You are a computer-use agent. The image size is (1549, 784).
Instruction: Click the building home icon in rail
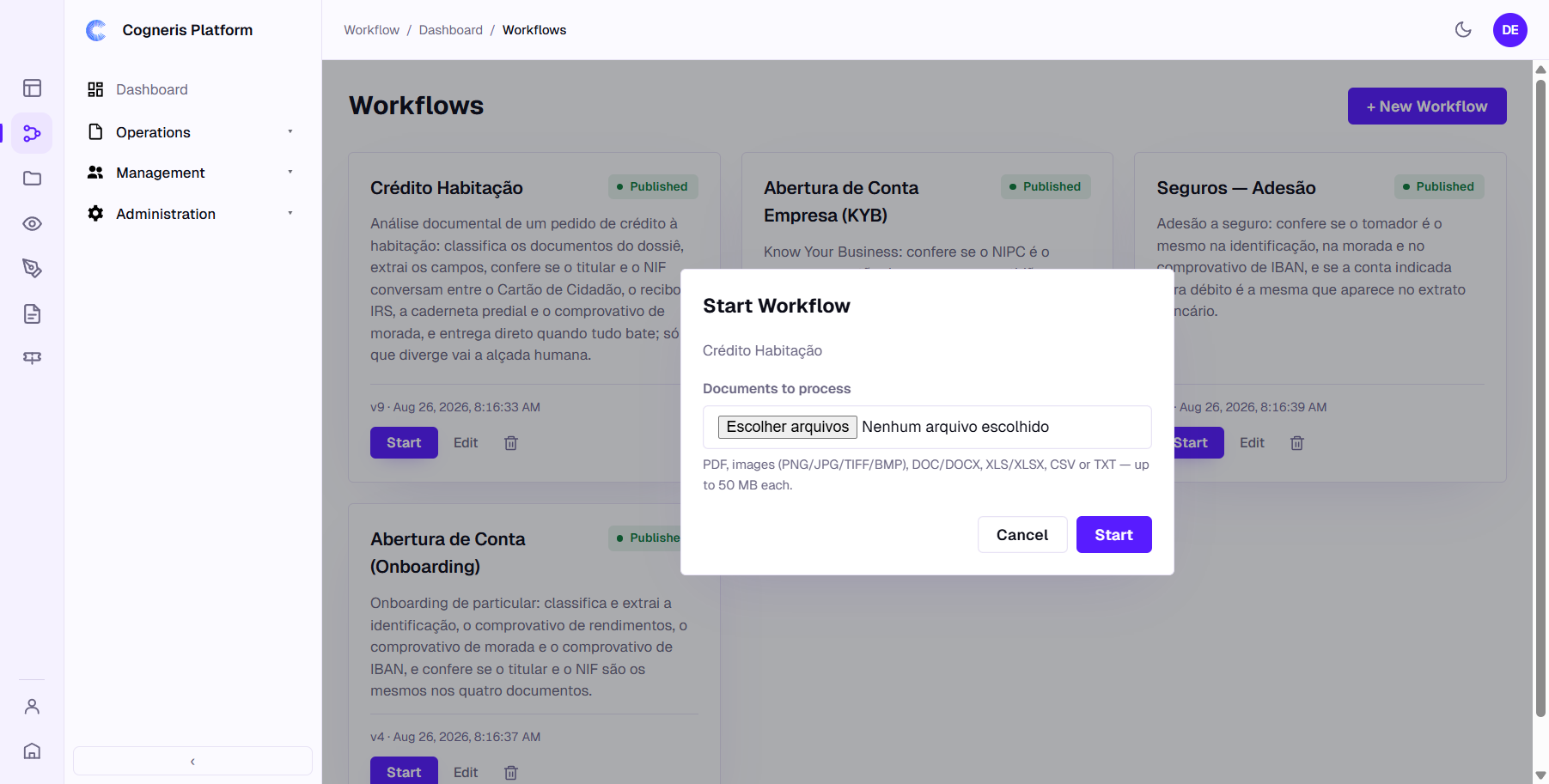[32, 751]
